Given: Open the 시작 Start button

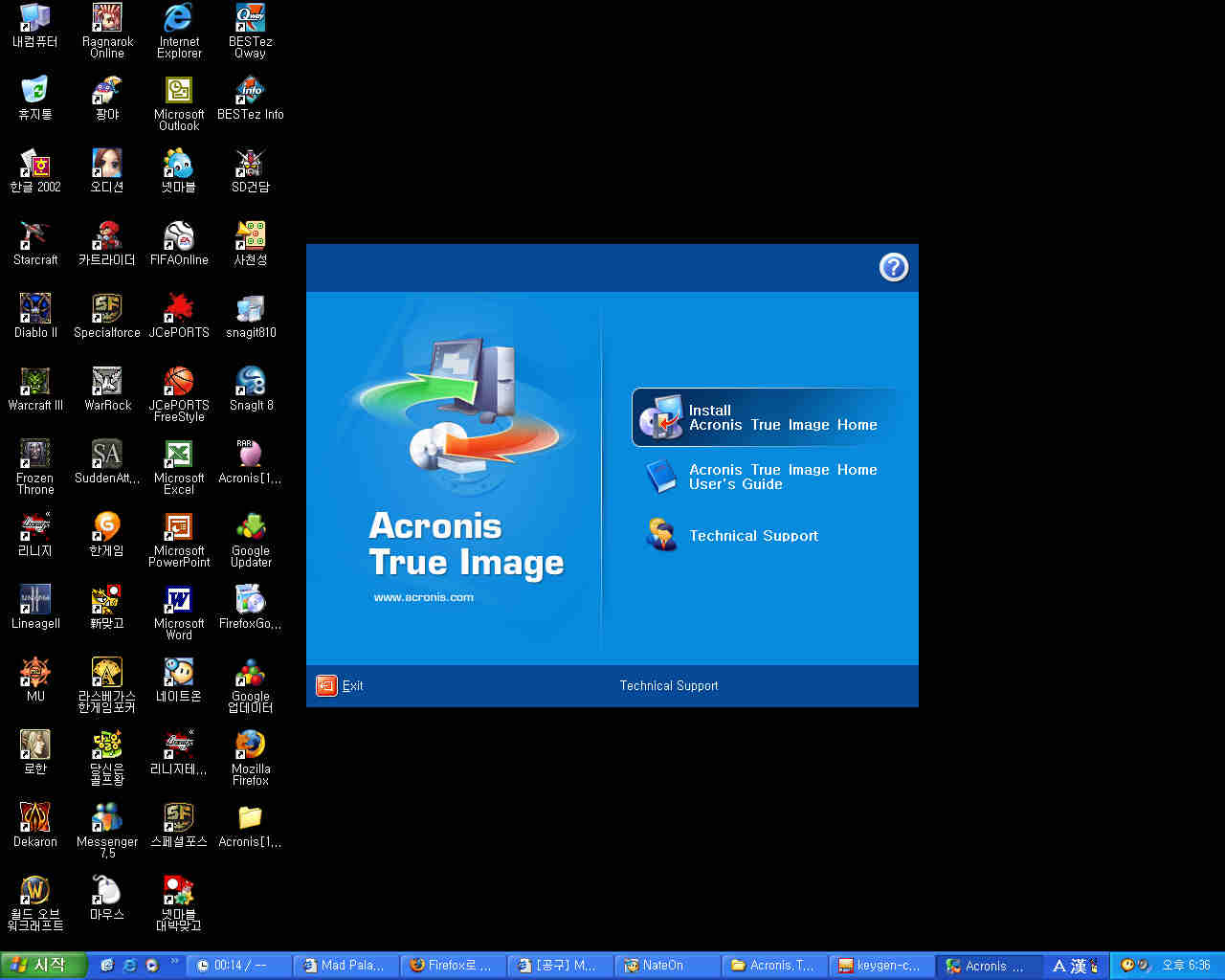Looking at the screenshot, I should (44, 966).
